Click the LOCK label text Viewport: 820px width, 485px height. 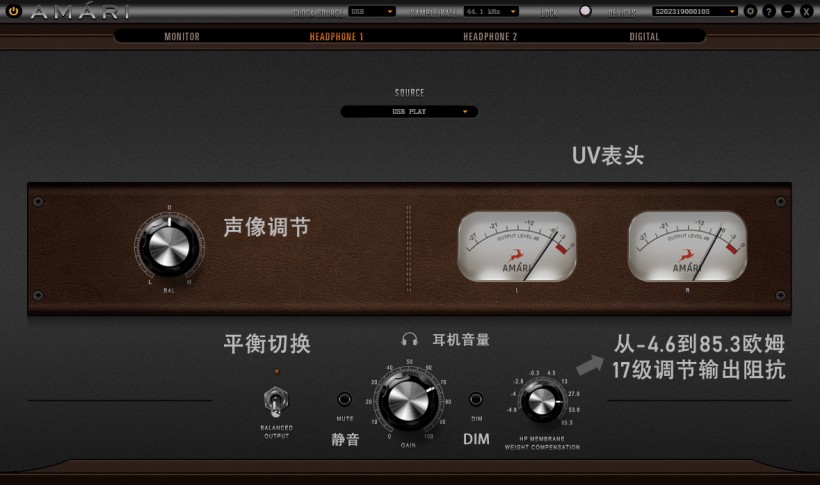(550, 13)
